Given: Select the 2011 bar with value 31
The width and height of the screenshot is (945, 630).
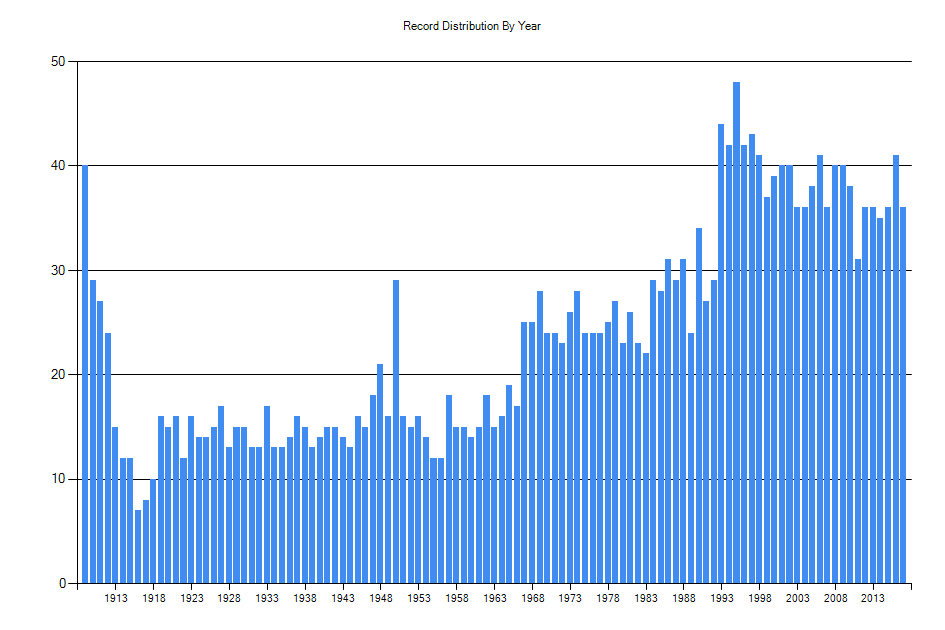Looking at the screenshot, I should pyautogui.click(x=858, y=421).
